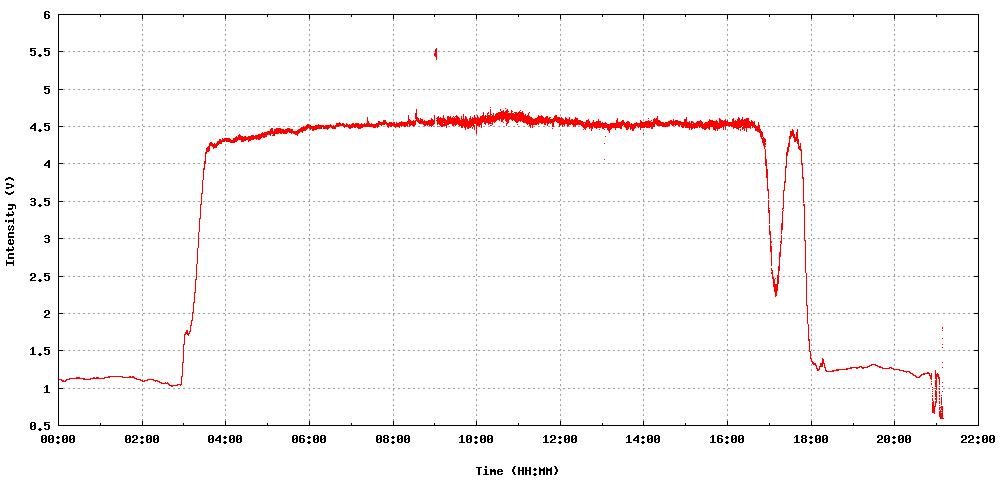This screenshot has width=1000, height=480.
Task: Click the y-axis tick label 5.5
Action: [41, 52]
